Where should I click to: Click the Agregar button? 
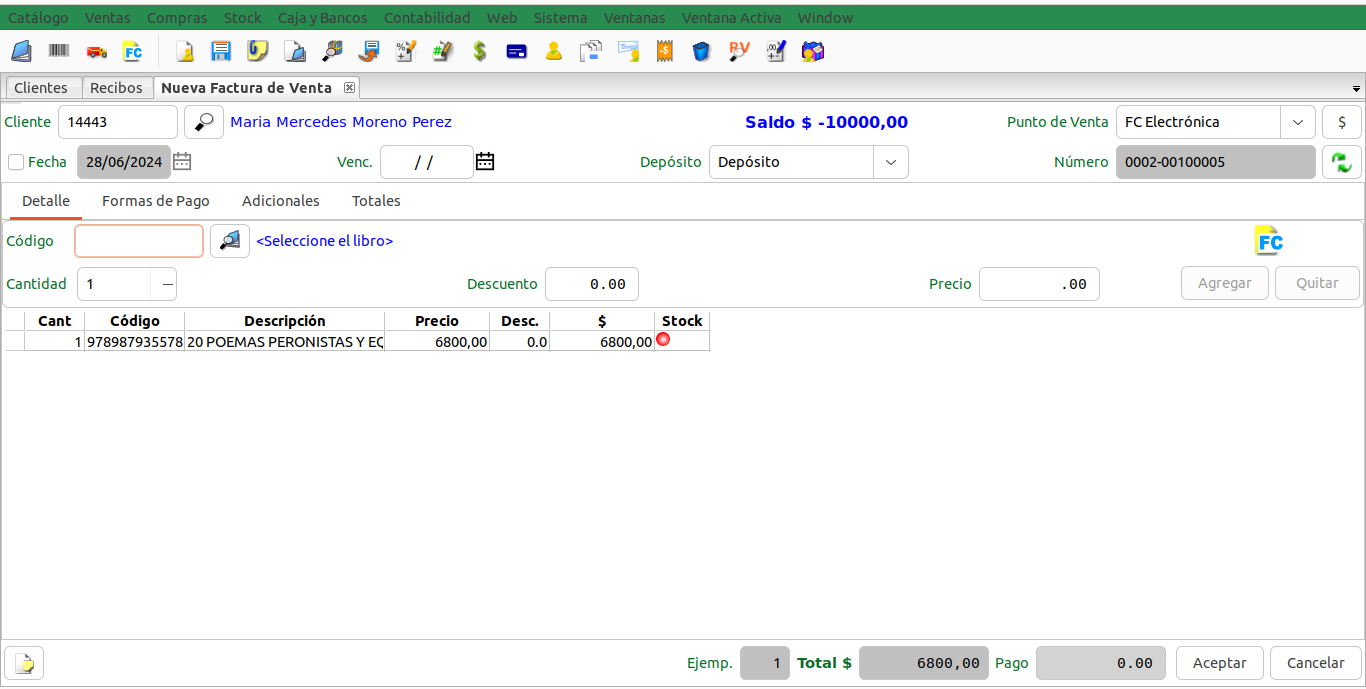tap(1225, 283)
